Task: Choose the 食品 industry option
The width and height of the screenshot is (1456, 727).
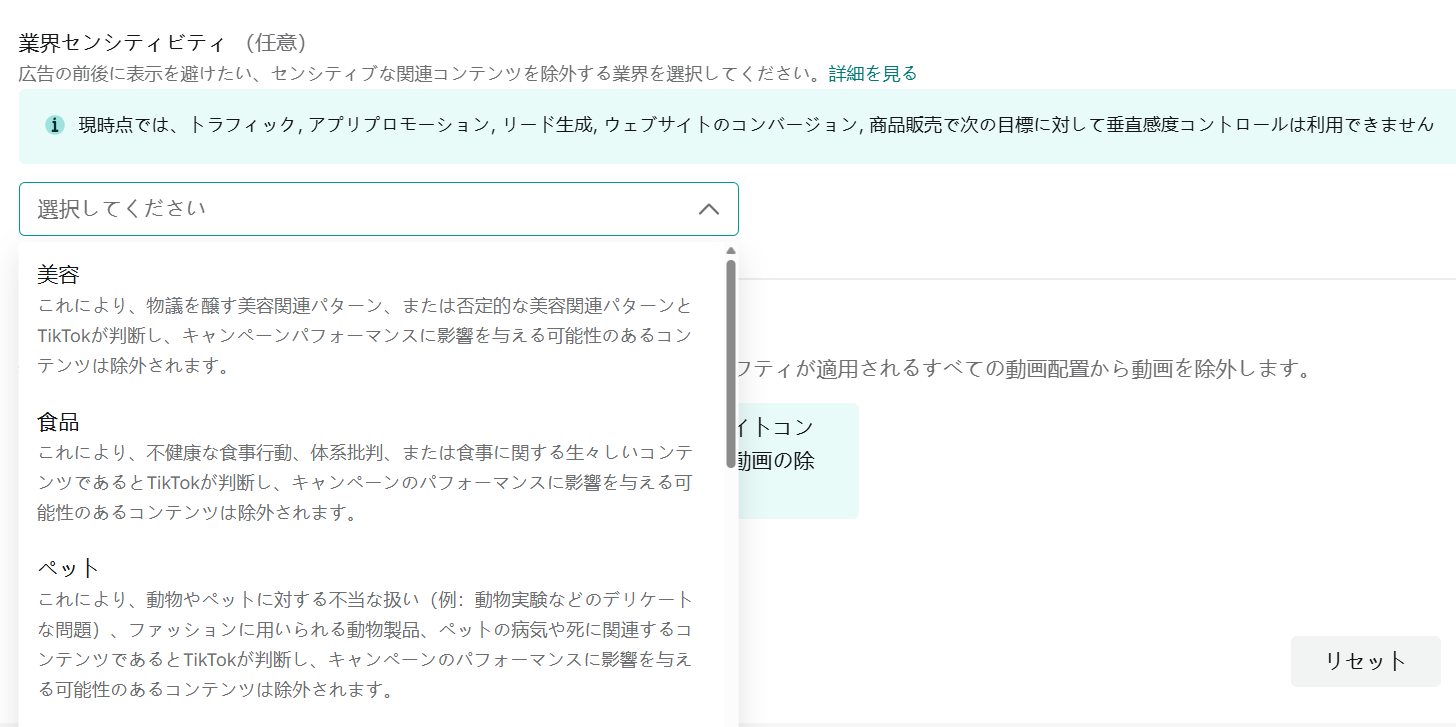Action: click(58, 422)
